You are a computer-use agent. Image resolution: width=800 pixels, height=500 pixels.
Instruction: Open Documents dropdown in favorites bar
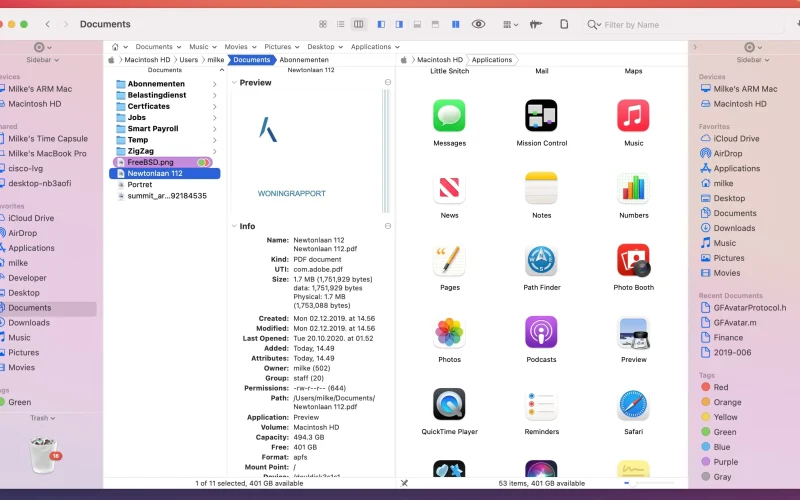pyautogui.click(x=158, y=46)
